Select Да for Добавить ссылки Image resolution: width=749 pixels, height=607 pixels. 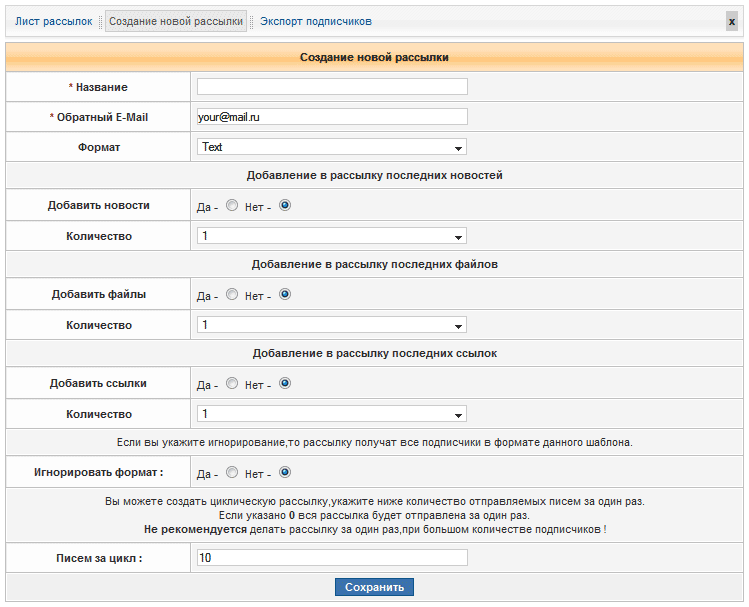point(232,384)
